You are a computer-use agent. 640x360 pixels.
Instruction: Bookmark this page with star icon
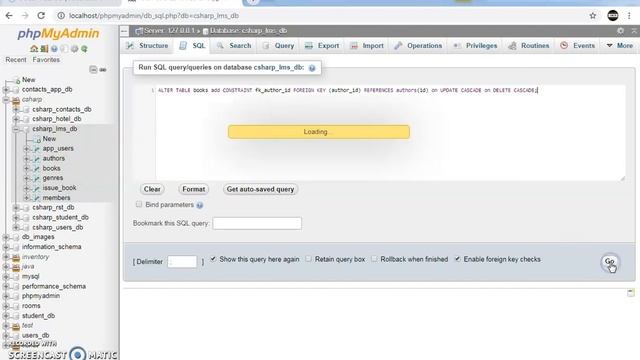click(x=593, y=16)
